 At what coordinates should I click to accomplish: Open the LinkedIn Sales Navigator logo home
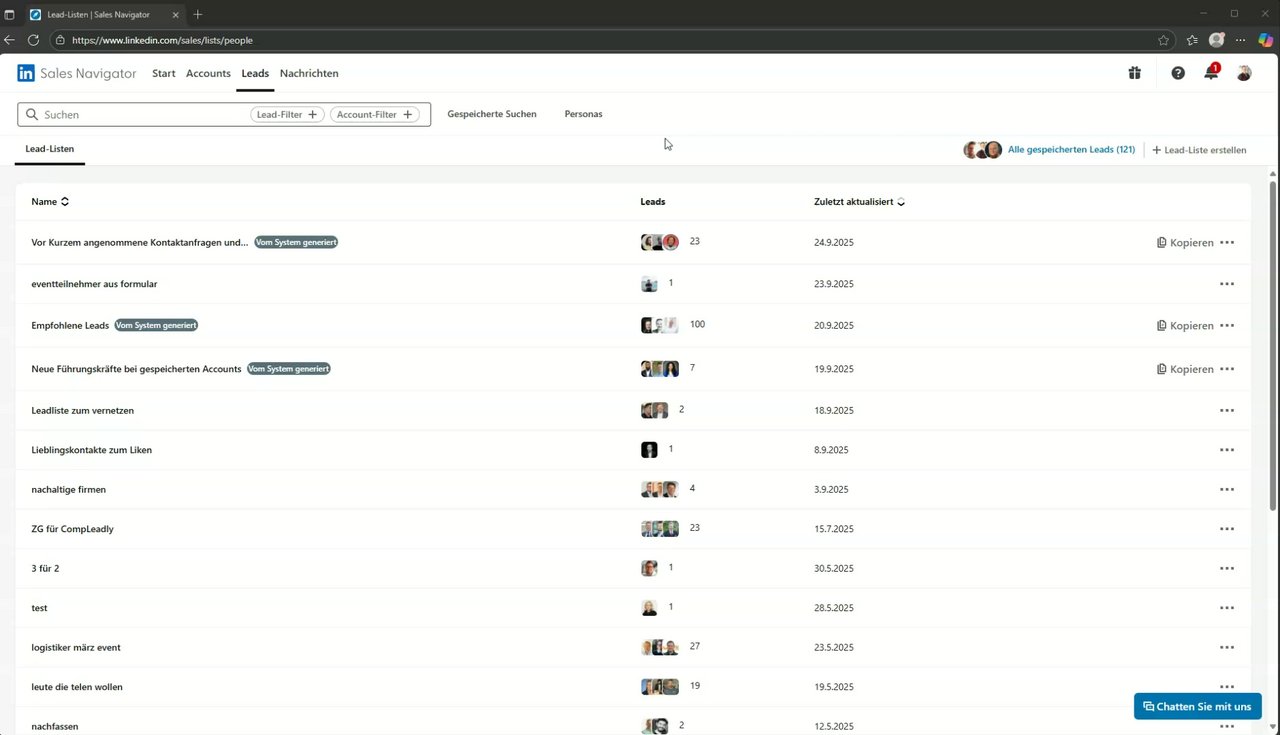(76, 73)
